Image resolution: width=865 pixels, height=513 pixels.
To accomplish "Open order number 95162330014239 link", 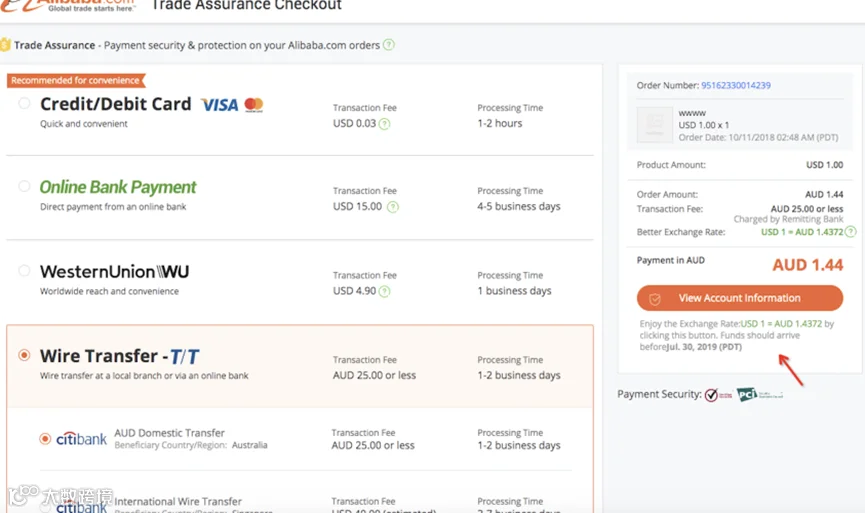I will [736, 86].
